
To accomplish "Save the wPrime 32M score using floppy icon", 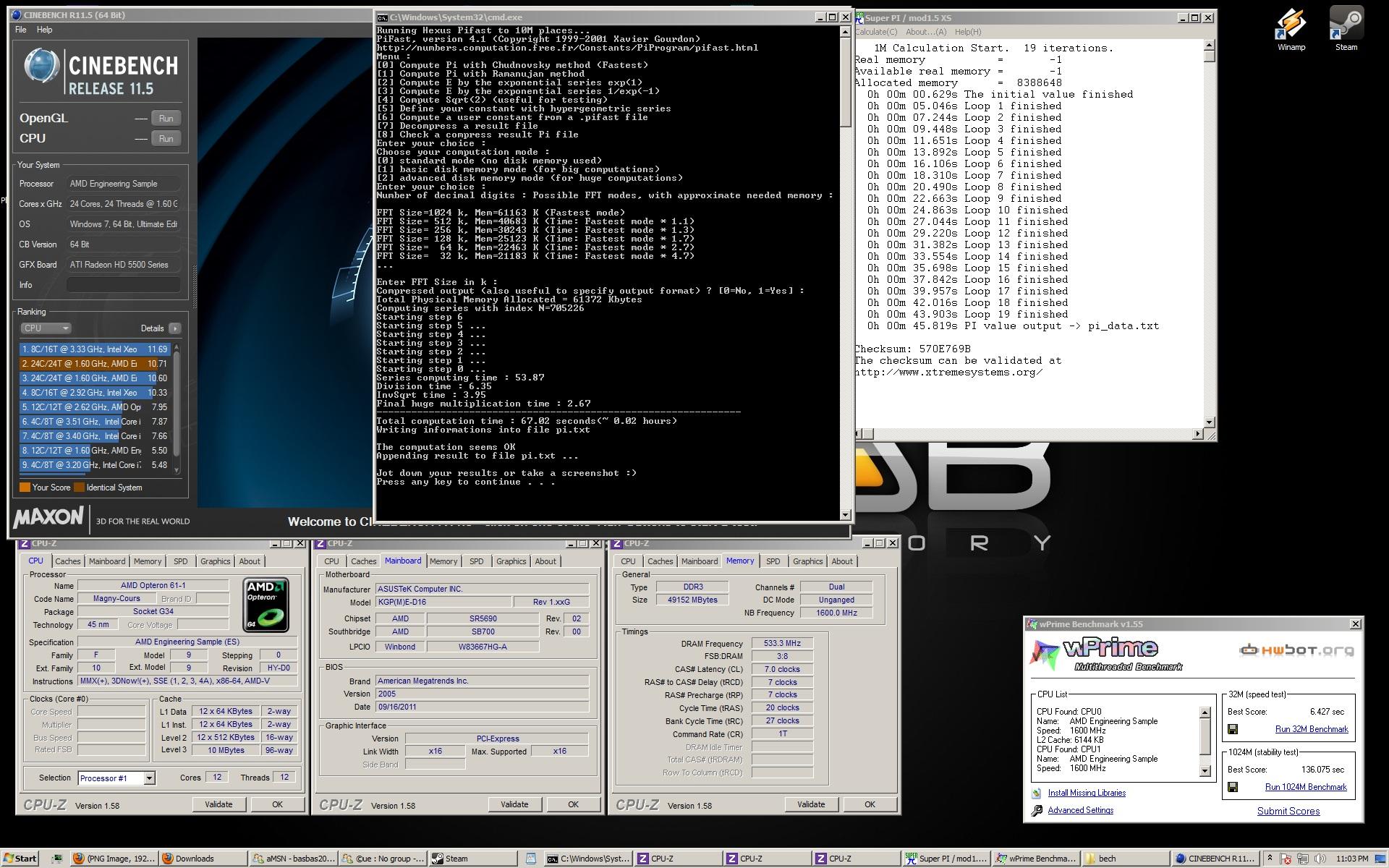I will pyautogui.click(x=1233, y=729).
